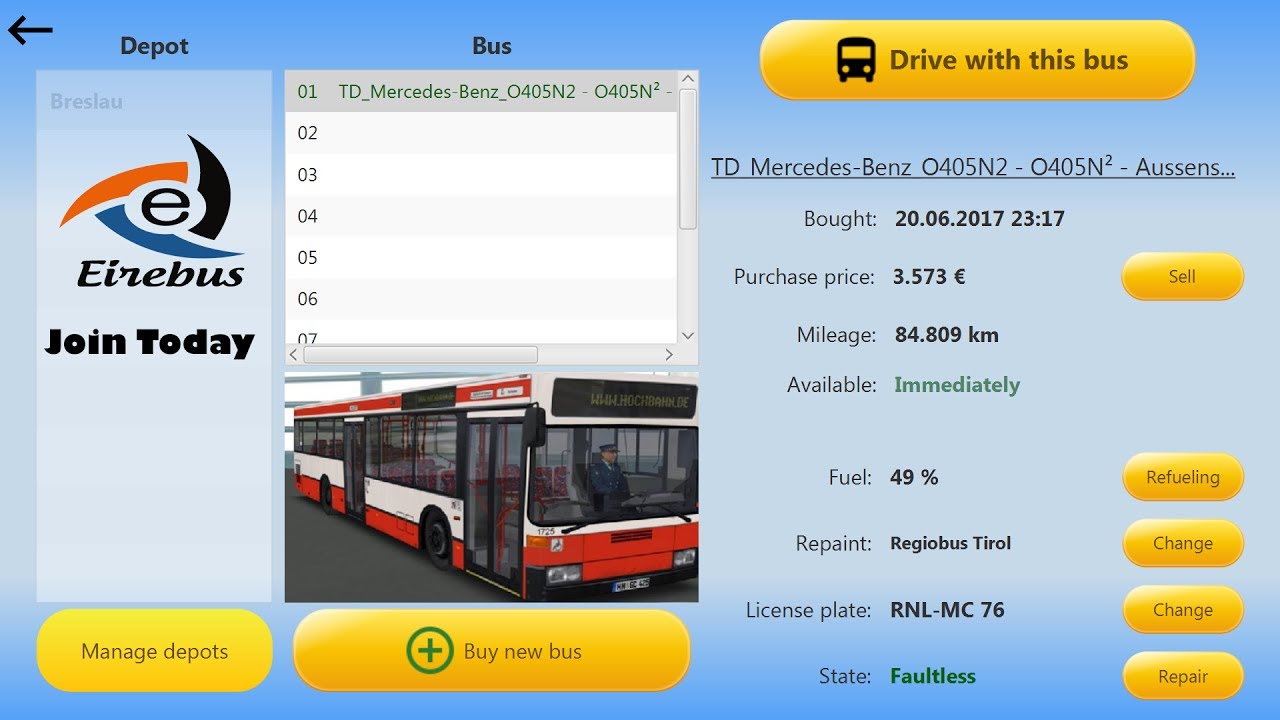Select empty bus slot 06
Screen dimensions: 1280x720
pos(481,299)
